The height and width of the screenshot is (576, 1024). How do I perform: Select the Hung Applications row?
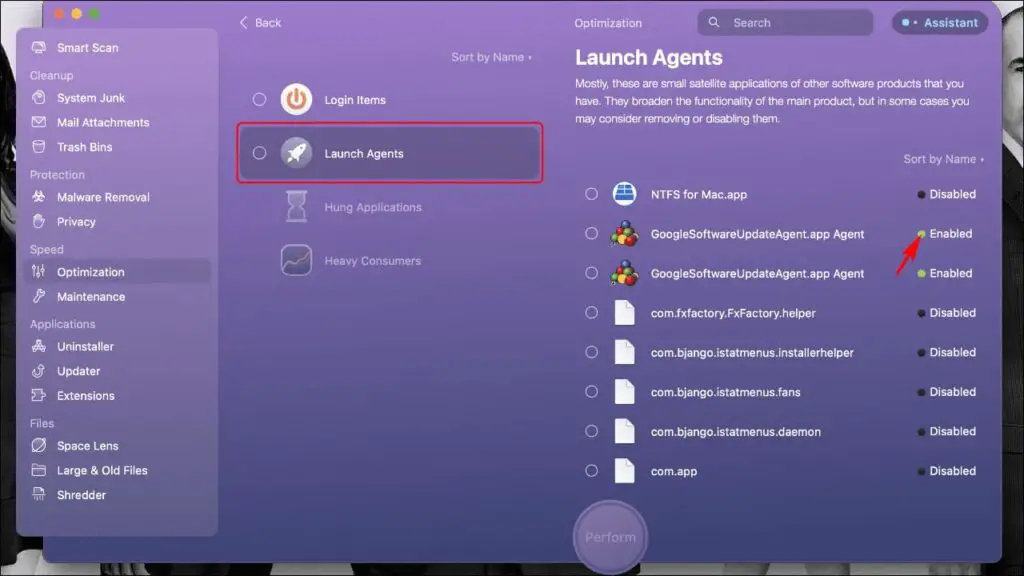coord(389,206)
